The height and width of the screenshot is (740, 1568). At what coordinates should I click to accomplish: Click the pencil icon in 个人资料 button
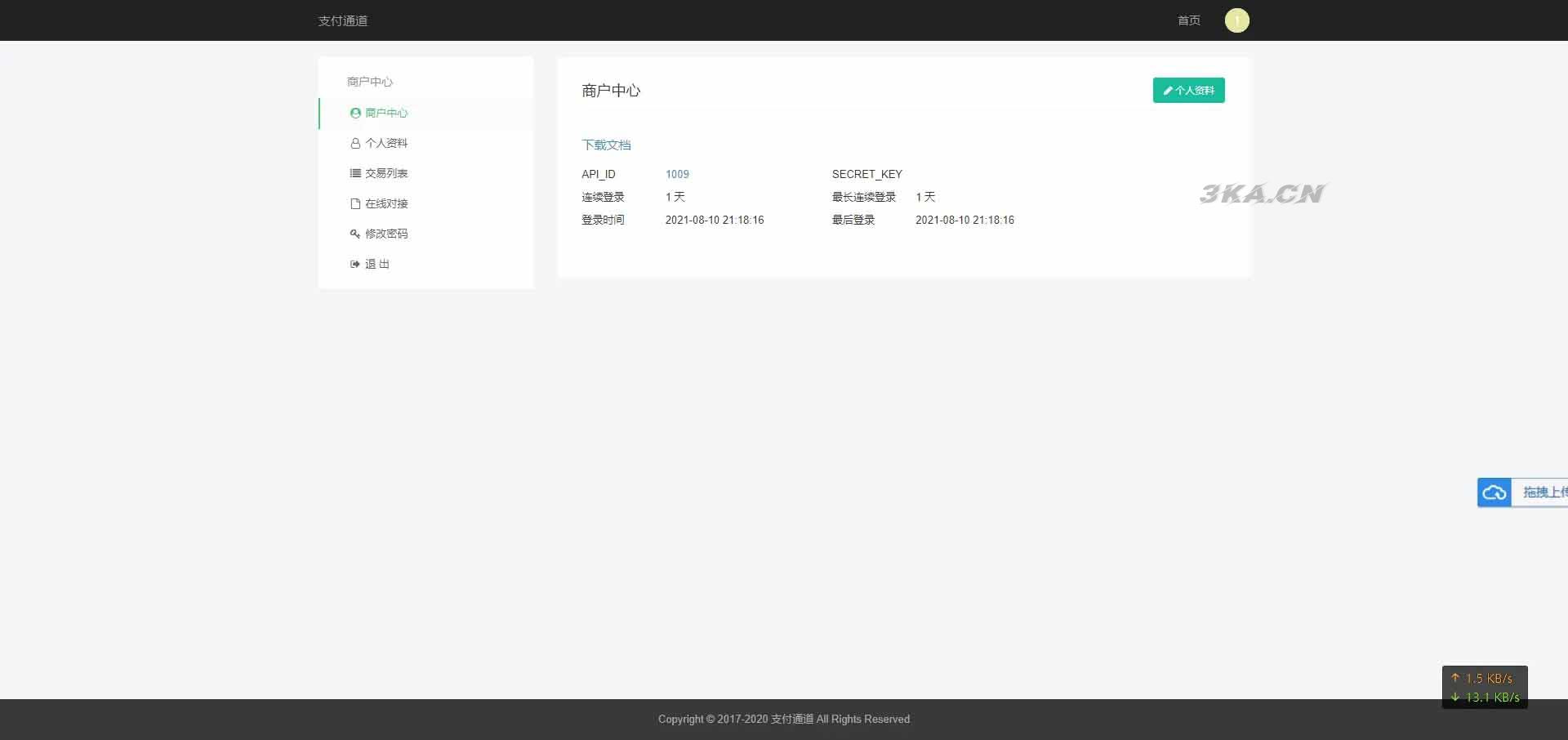[x=1168, y=91]
